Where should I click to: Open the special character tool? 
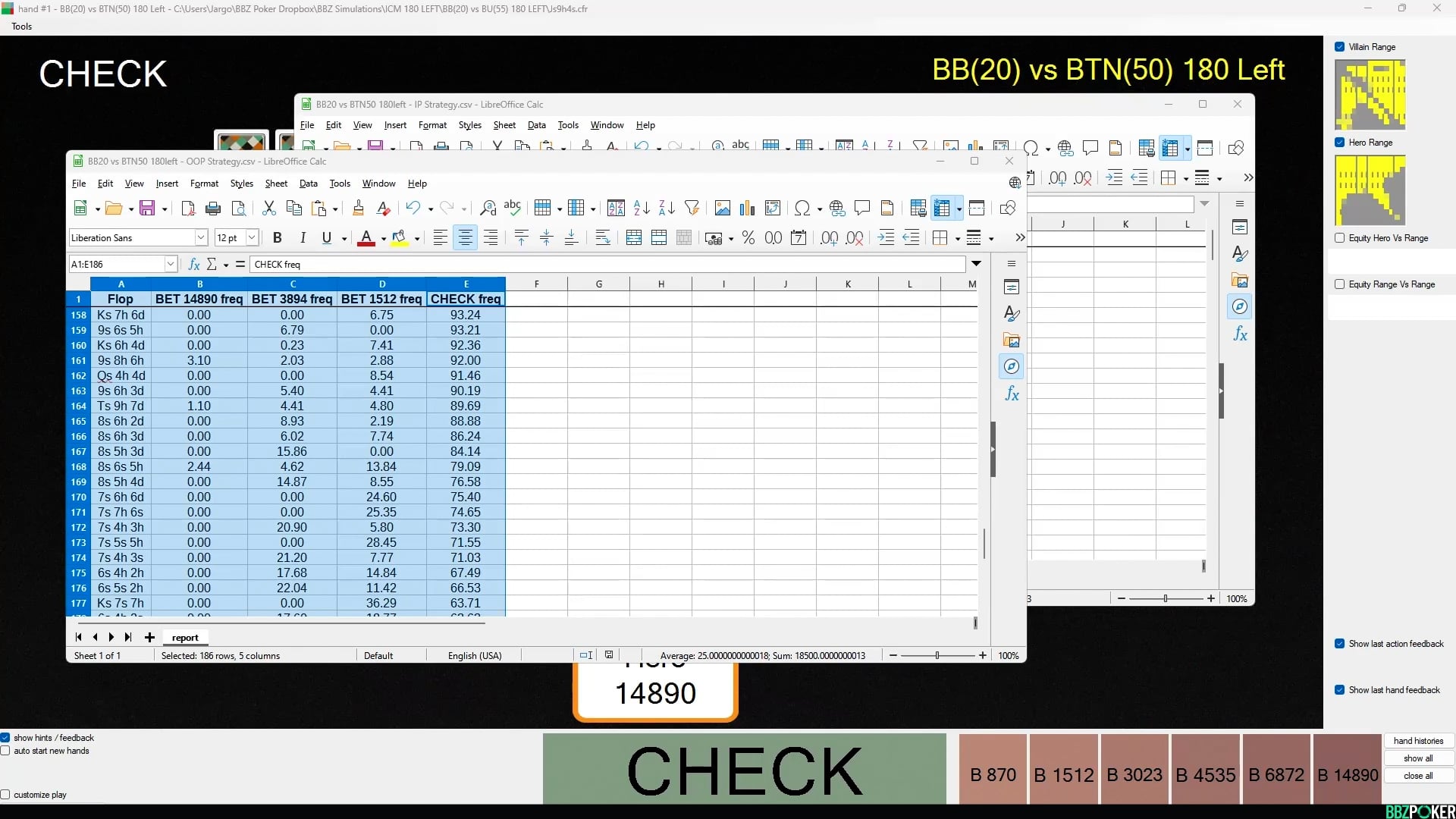coord(802,208)
